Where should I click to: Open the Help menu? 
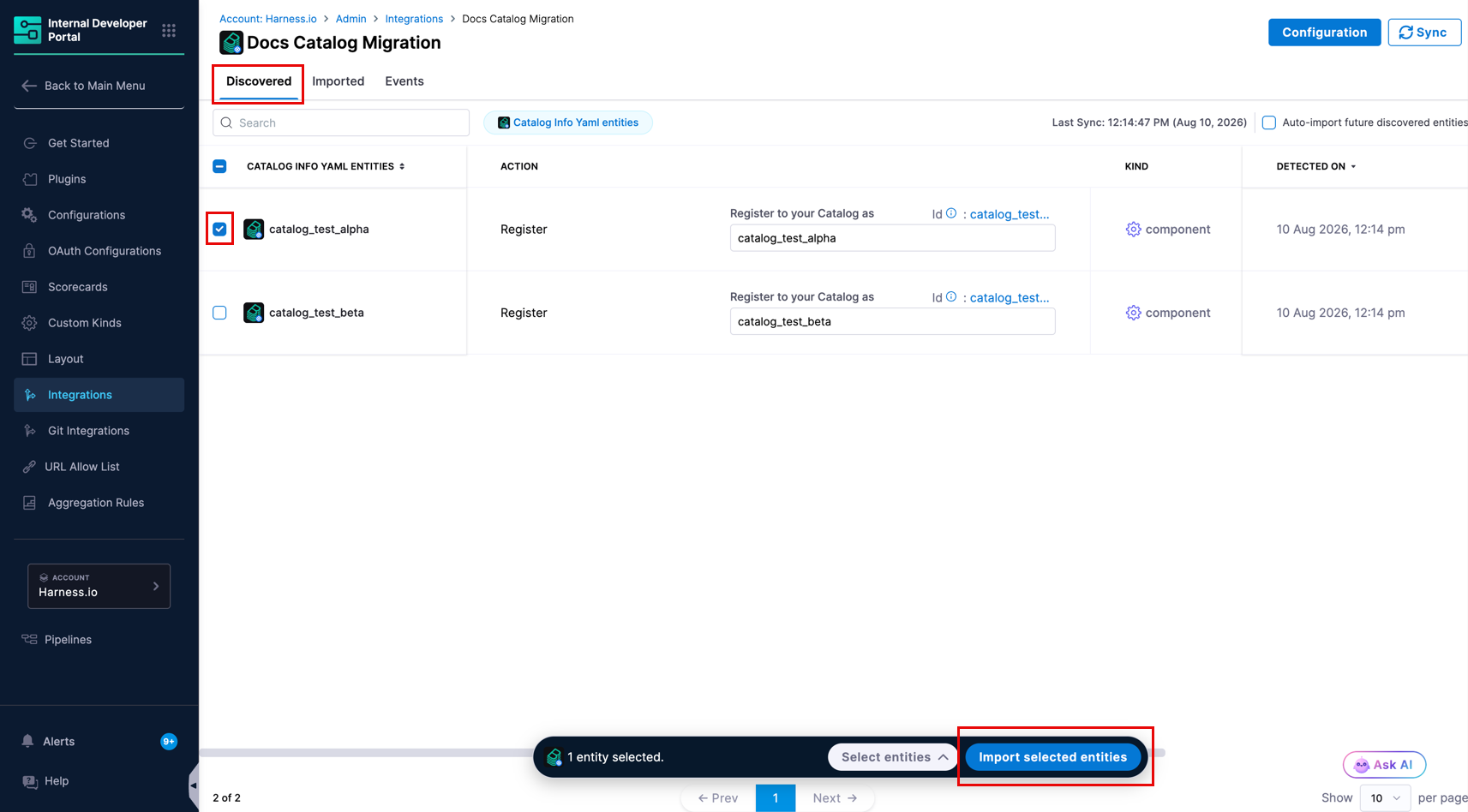tap(57, 781)
